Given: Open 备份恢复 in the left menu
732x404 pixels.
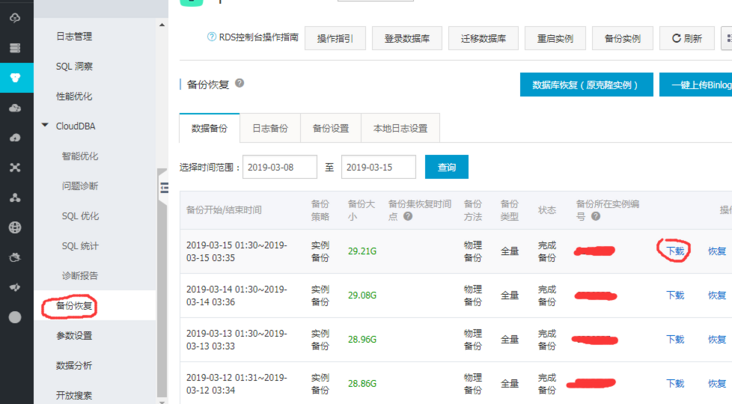Looking at the screenshot, I should (x=75, y=305).
